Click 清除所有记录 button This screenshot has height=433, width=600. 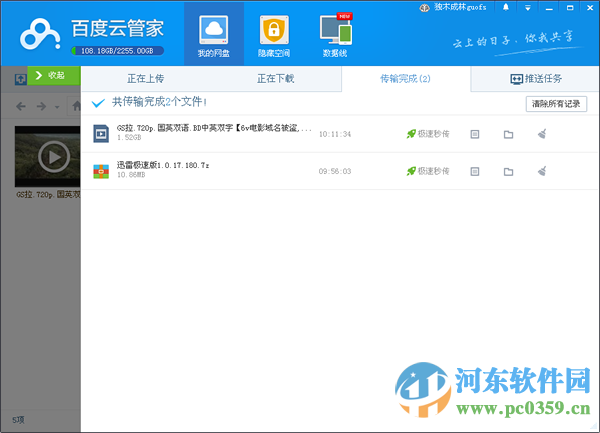(x=556, y=104)
